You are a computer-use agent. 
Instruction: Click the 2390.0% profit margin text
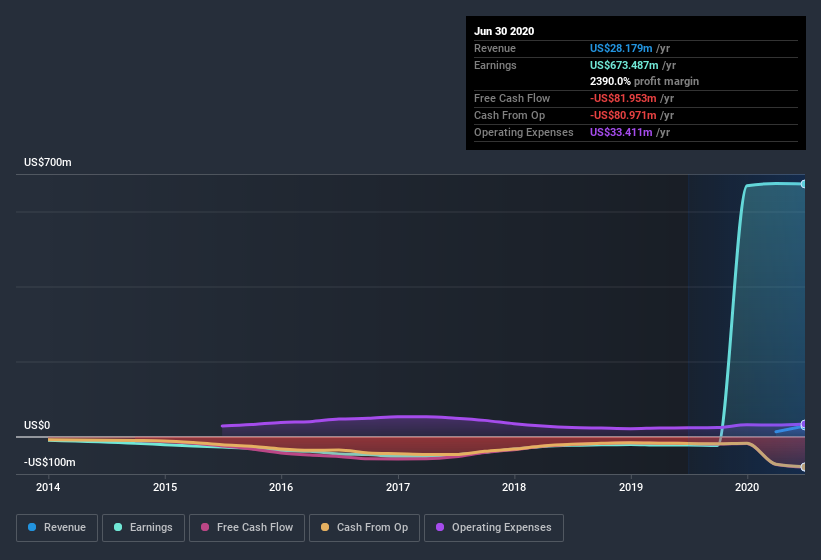pos(645,81)
